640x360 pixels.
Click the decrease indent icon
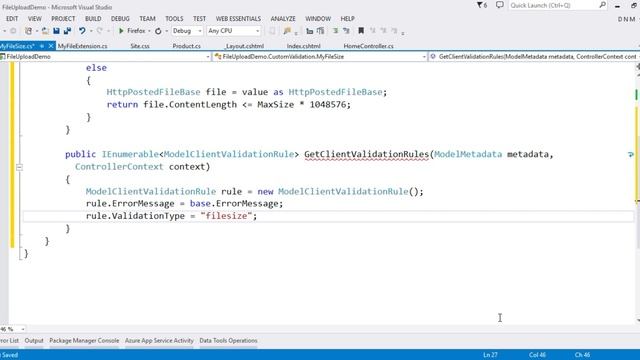point(309,31)
